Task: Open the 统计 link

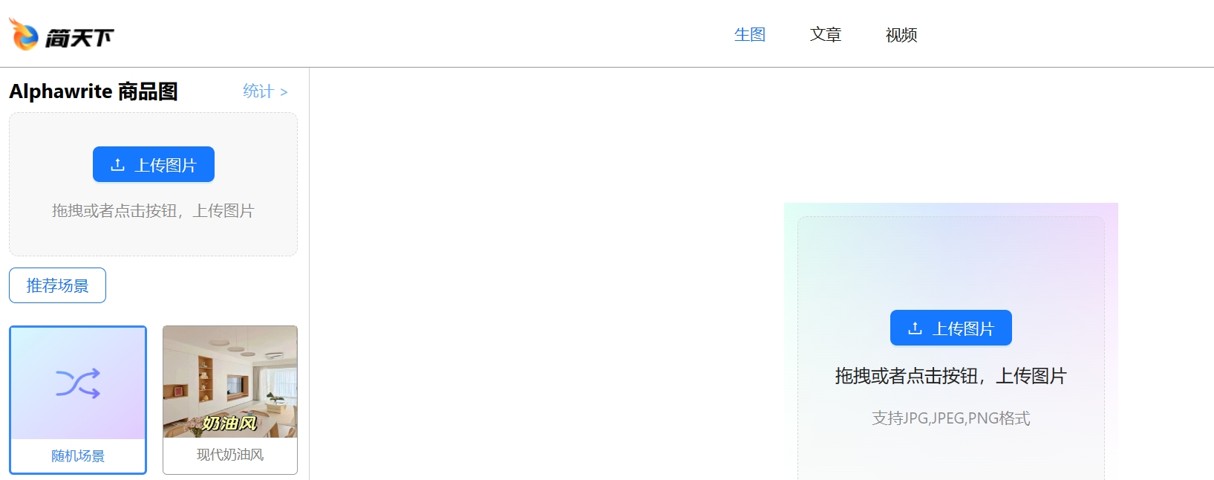Action: point(258,91)
